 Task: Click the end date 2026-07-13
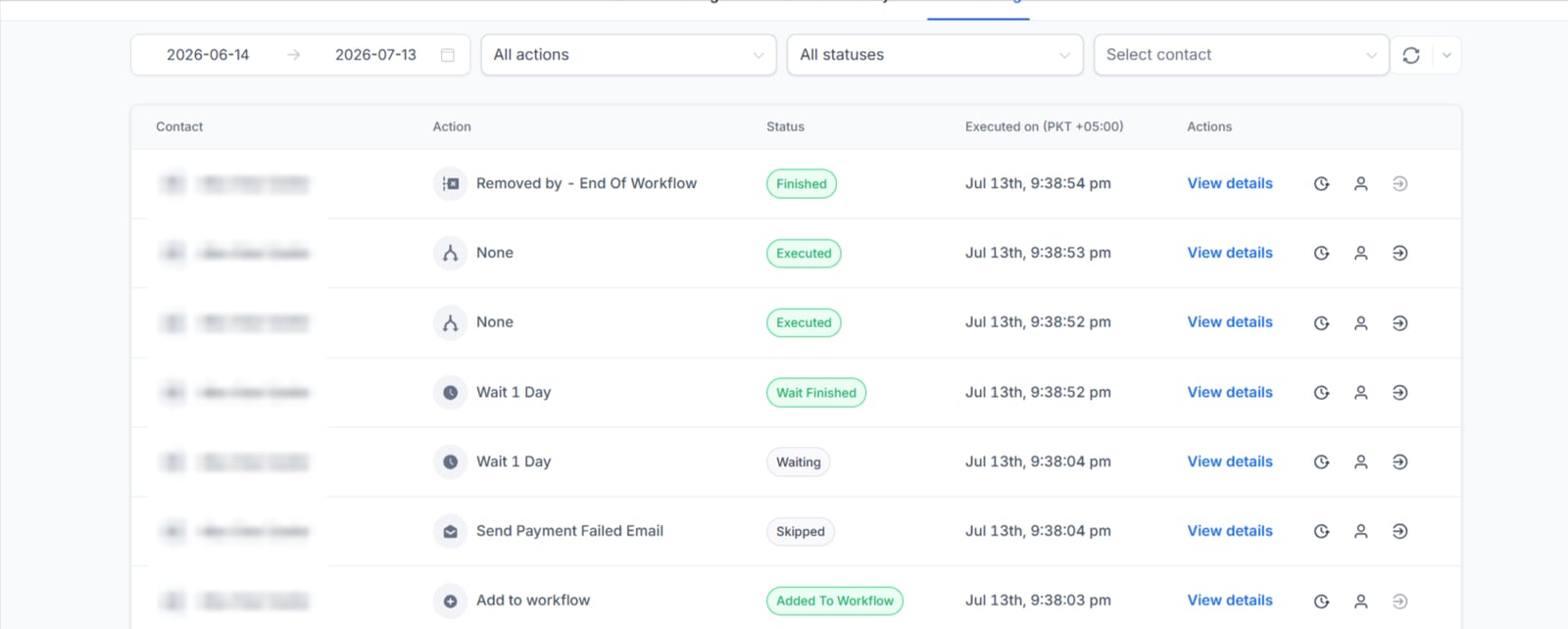point(375,55)
